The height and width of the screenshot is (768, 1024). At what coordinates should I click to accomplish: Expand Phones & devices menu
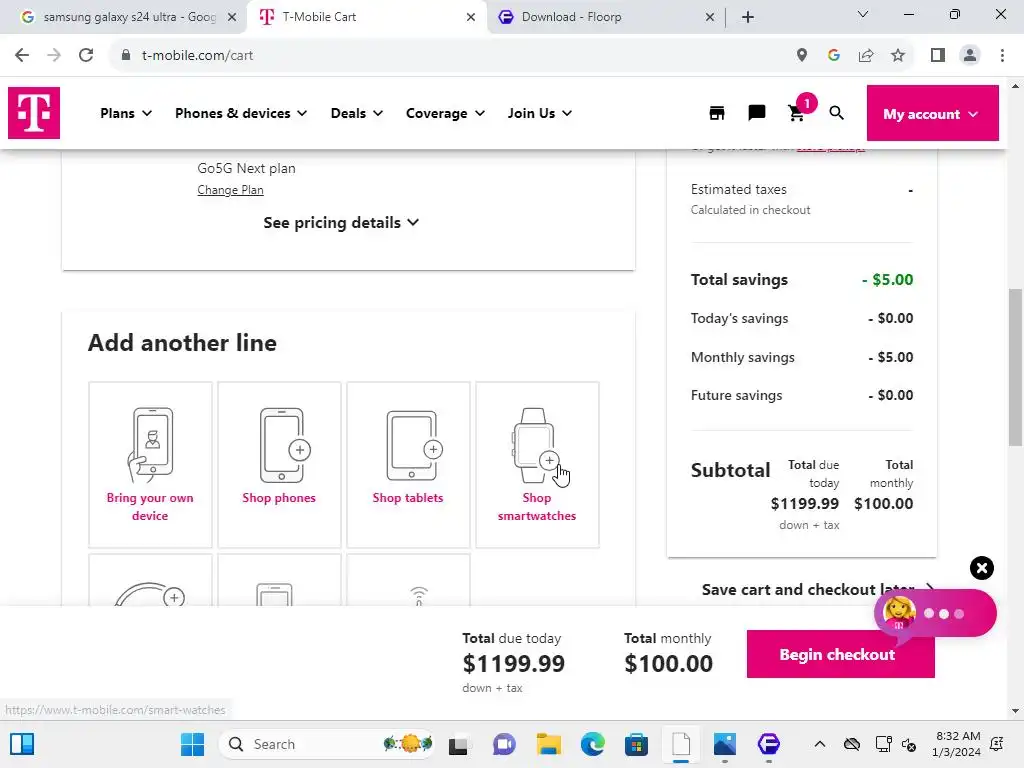[x=241, y=113]
